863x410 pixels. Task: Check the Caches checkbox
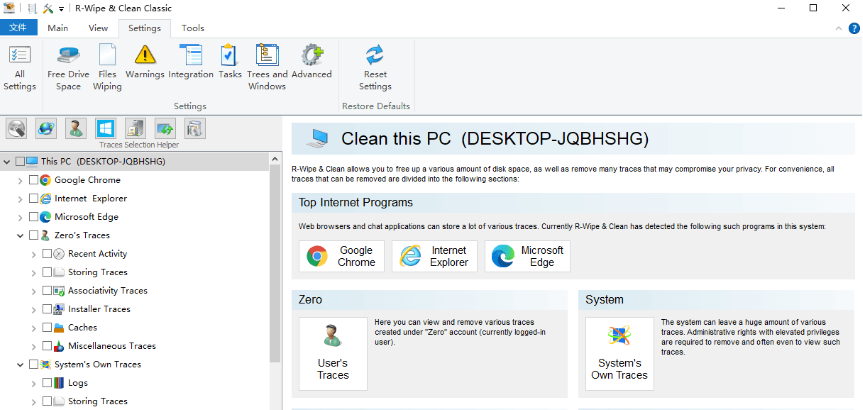point(47,327)
